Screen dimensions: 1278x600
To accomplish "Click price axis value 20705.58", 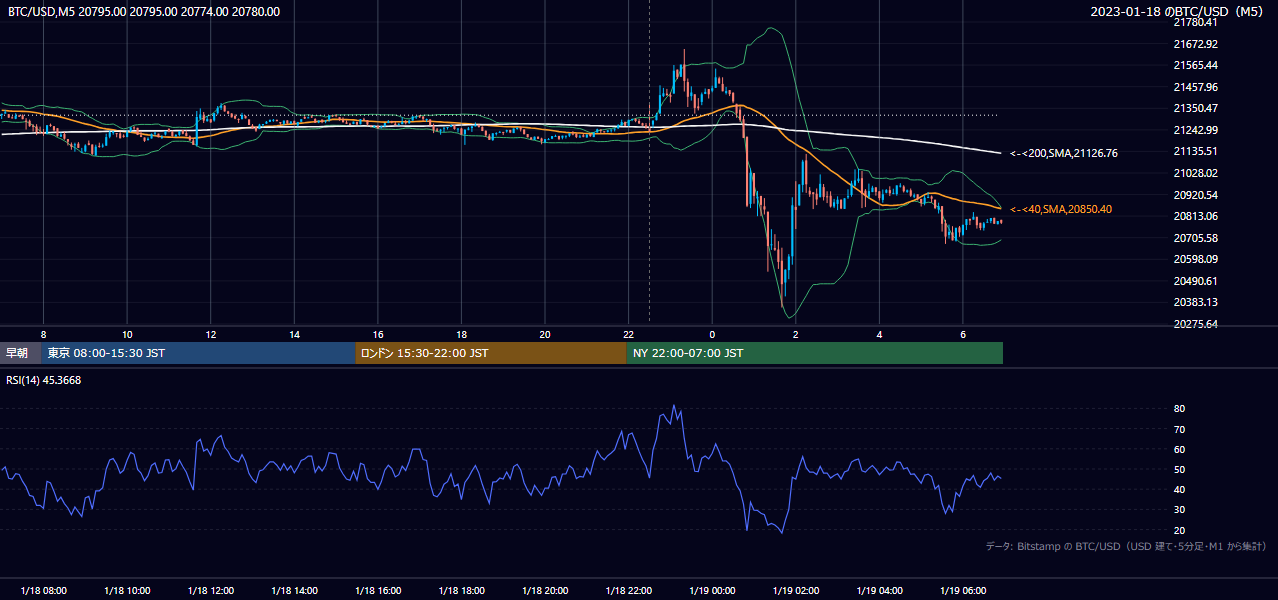I will [x=1195, y=238].
